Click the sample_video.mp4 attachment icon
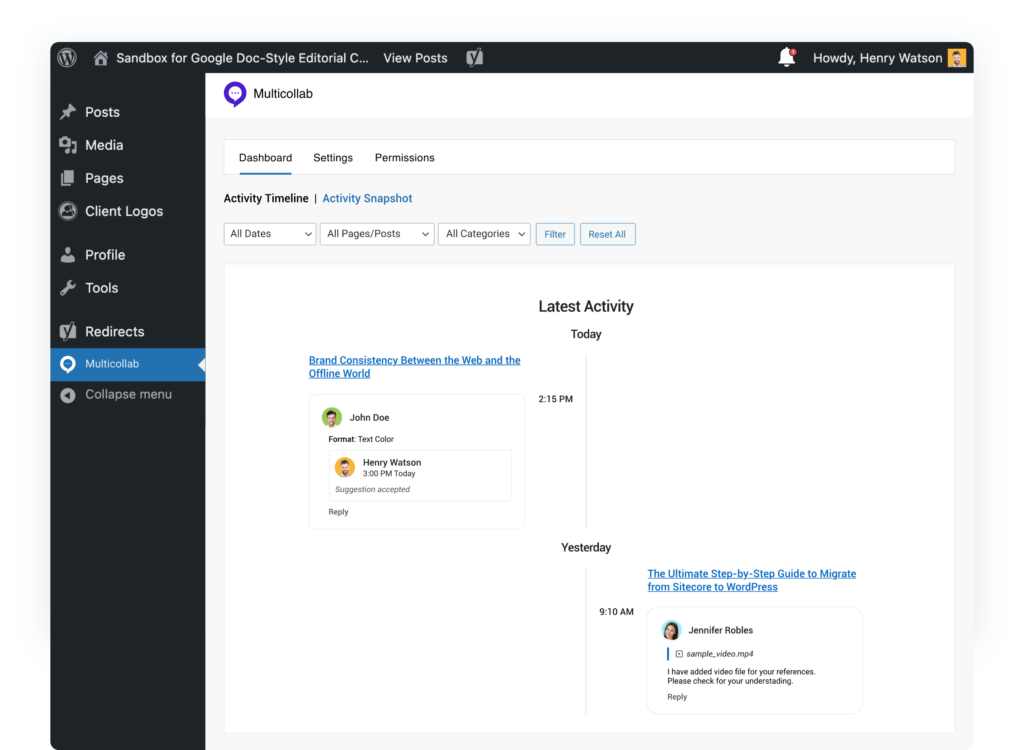 click(679, 653)
